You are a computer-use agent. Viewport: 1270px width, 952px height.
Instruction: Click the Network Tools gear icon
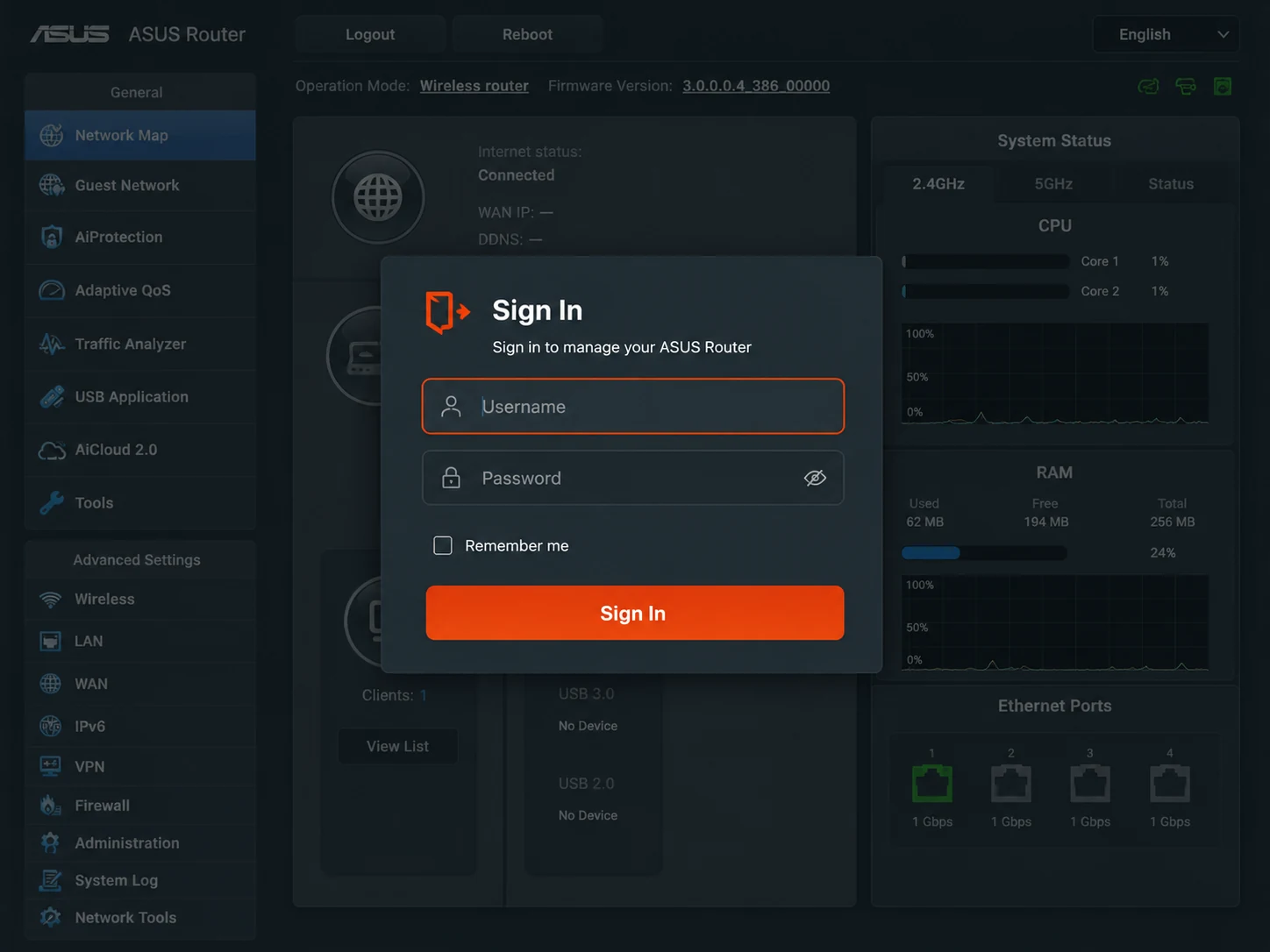51,917
